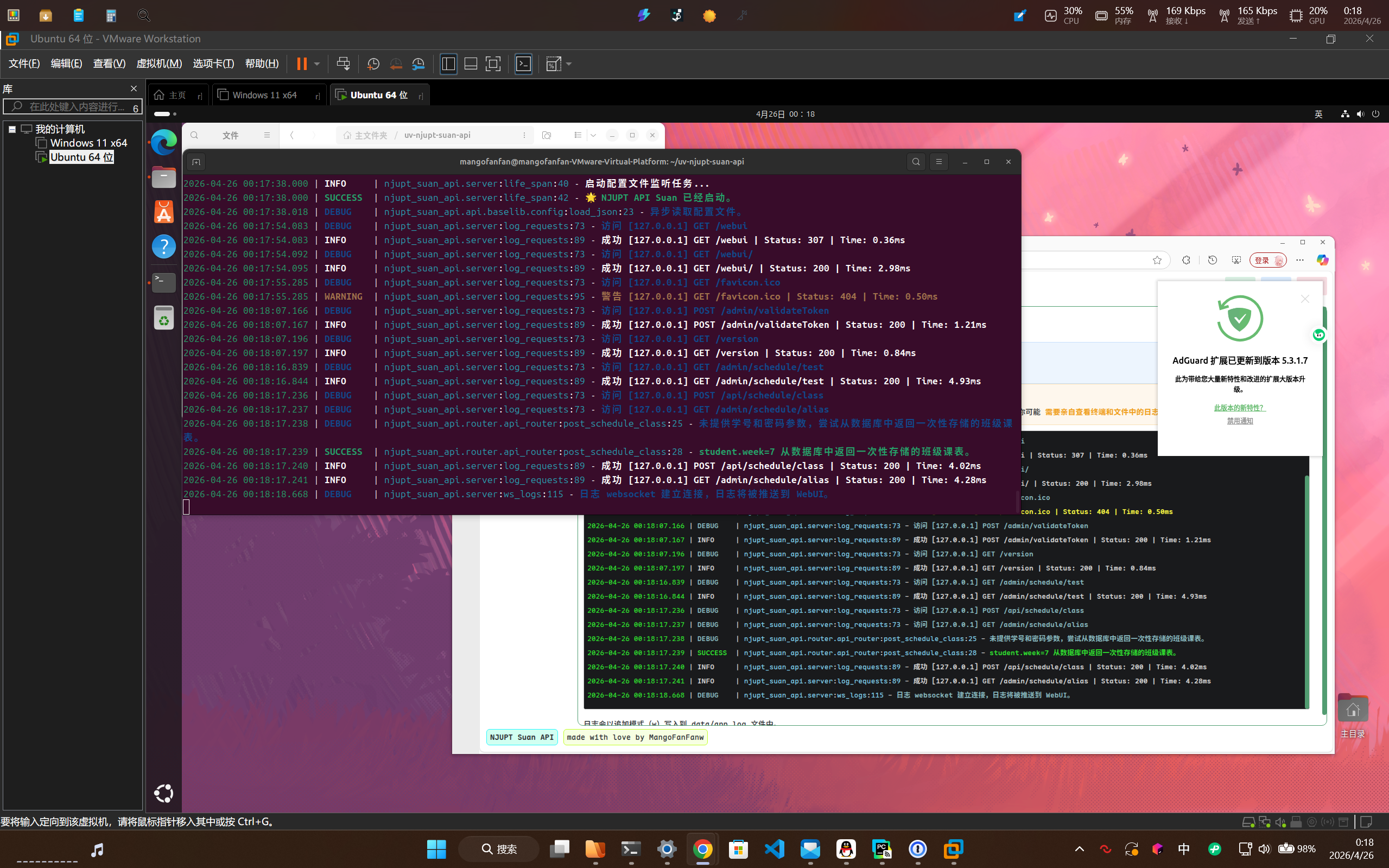Enter VMware full screen mode icon
Image resolution: width=1389 pixels, height=868 pixels.
pos(493,64)
